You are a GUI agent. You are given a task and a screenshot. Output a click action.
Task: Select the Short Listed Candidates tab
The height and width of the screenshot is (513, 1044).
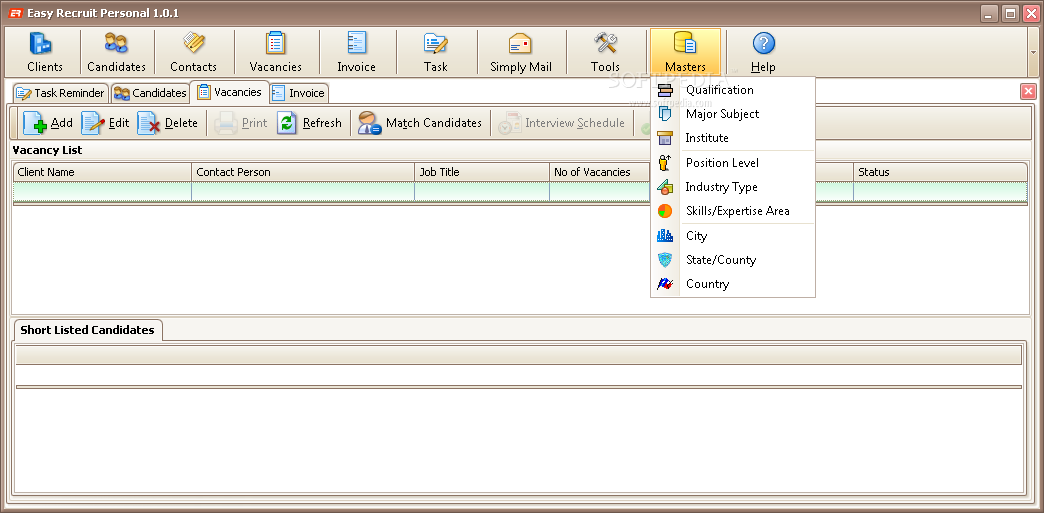tap(87, 330)
